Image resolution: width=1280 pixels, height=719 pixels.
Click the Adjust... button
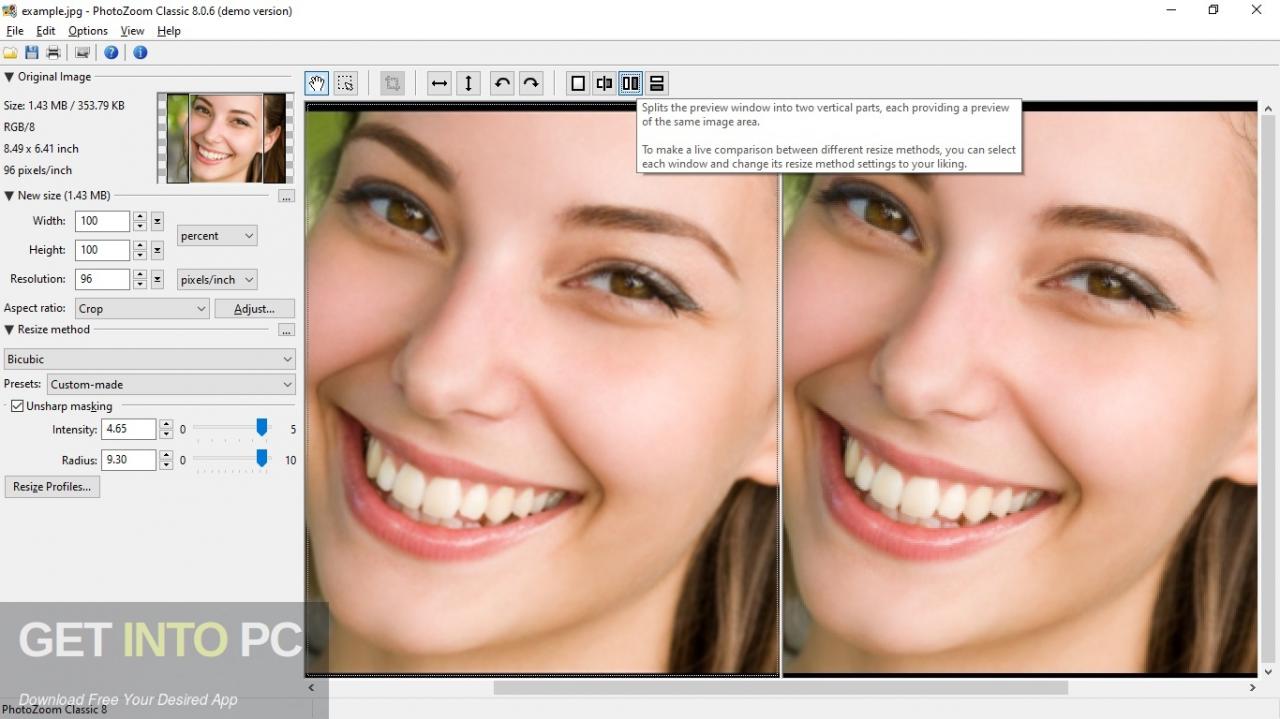coord(255,309)
